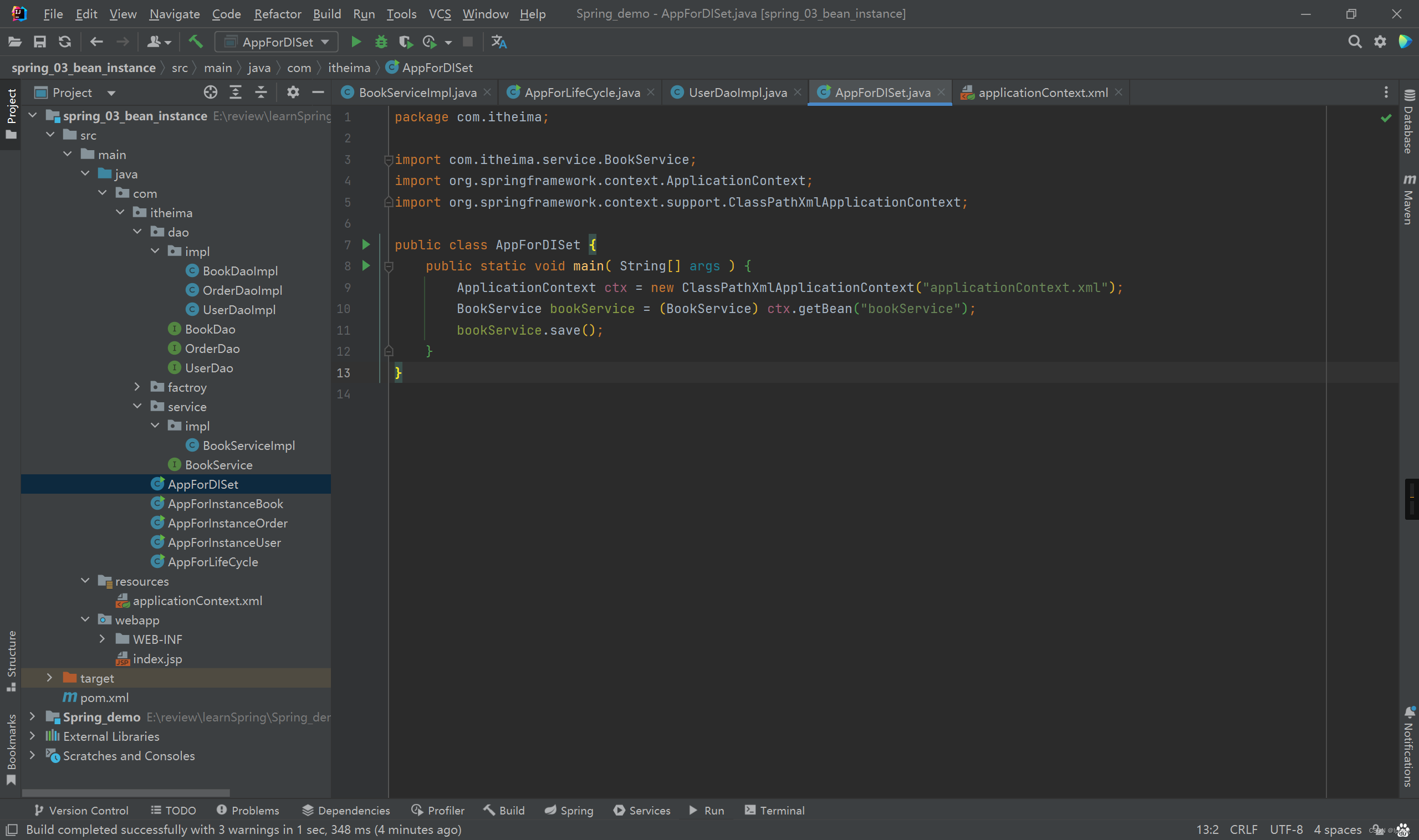
Task: Collapse the spring_03_bean_instance module node
Action: [33, 115]
